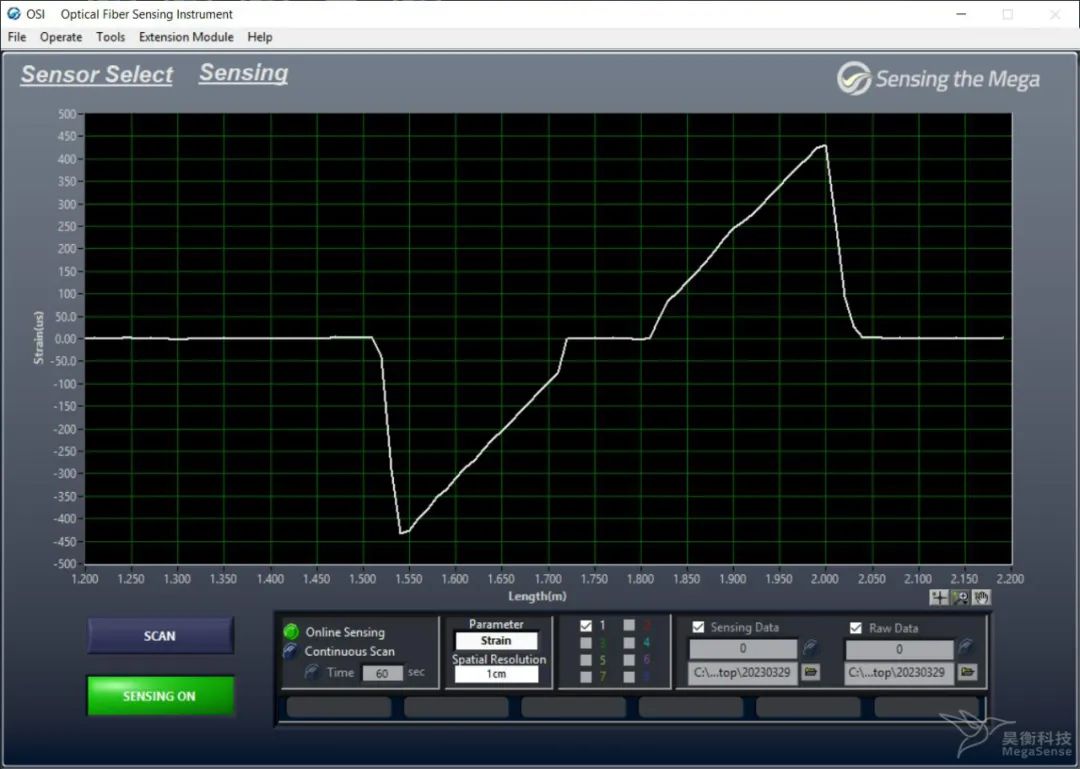Open the File menu
This screenshot has height=769, width=1080.
click(x=17, y=37)
